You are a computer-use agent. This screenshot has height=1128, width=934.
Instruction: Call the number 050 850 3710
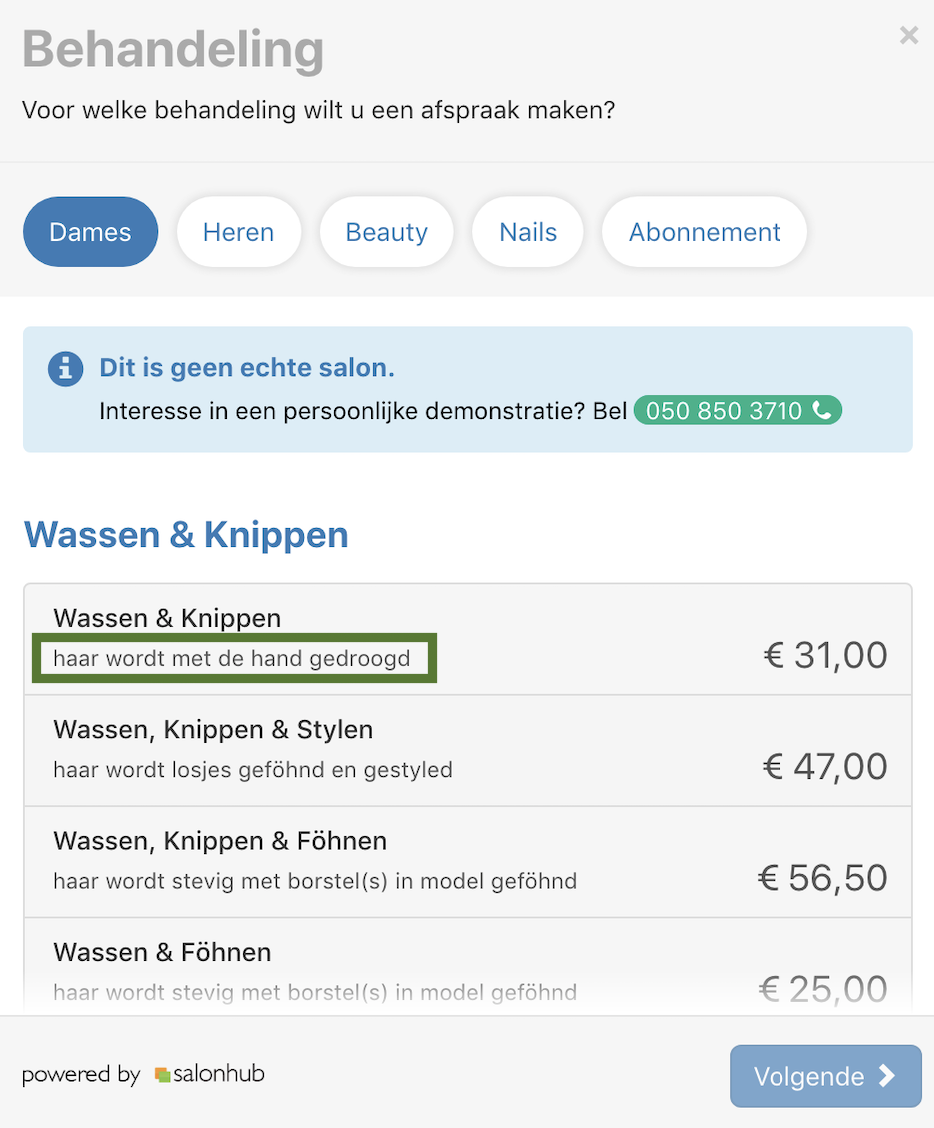(738, 410)
